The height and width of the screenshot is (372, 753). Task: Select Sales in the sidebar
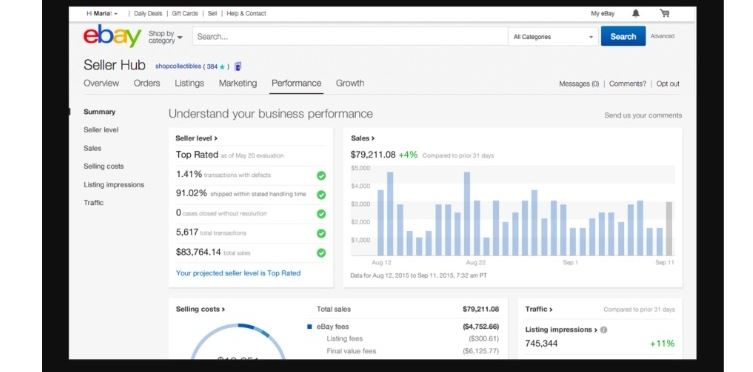[x=92, y=148]
